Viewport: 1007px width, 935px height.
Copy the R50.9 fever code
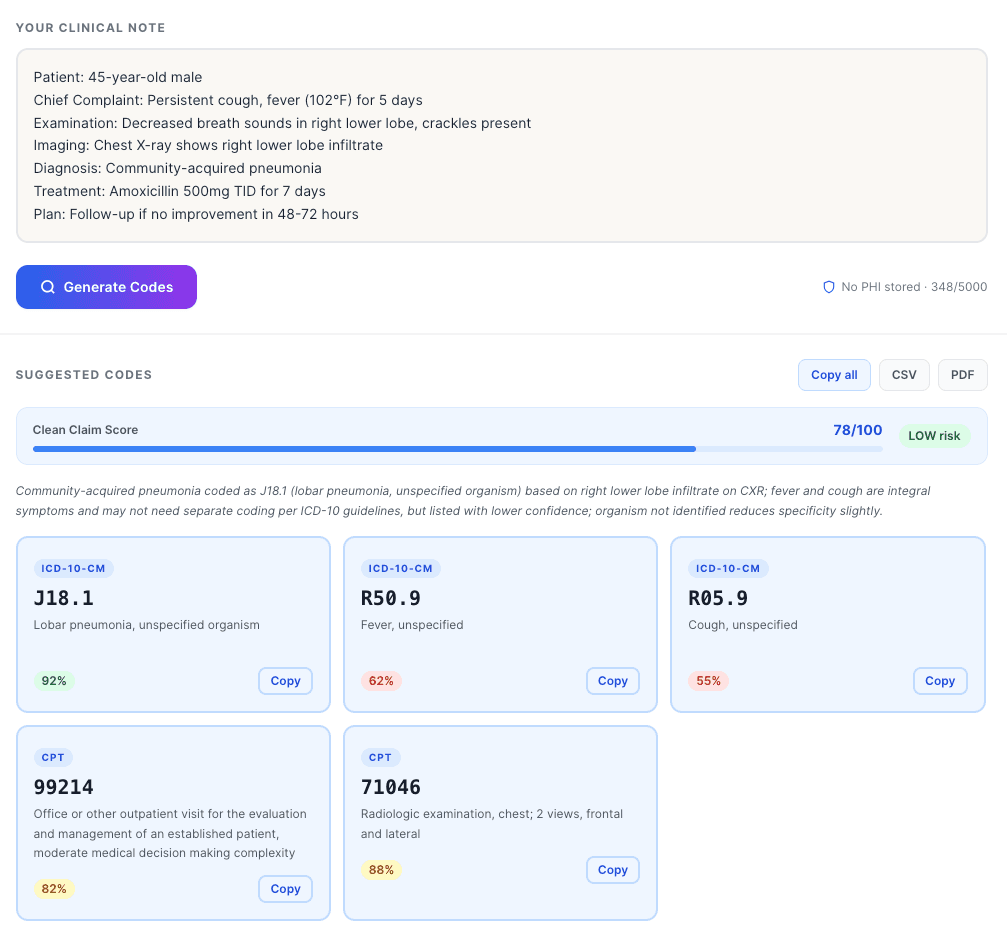pyautogui.click(x=612, y=681)
